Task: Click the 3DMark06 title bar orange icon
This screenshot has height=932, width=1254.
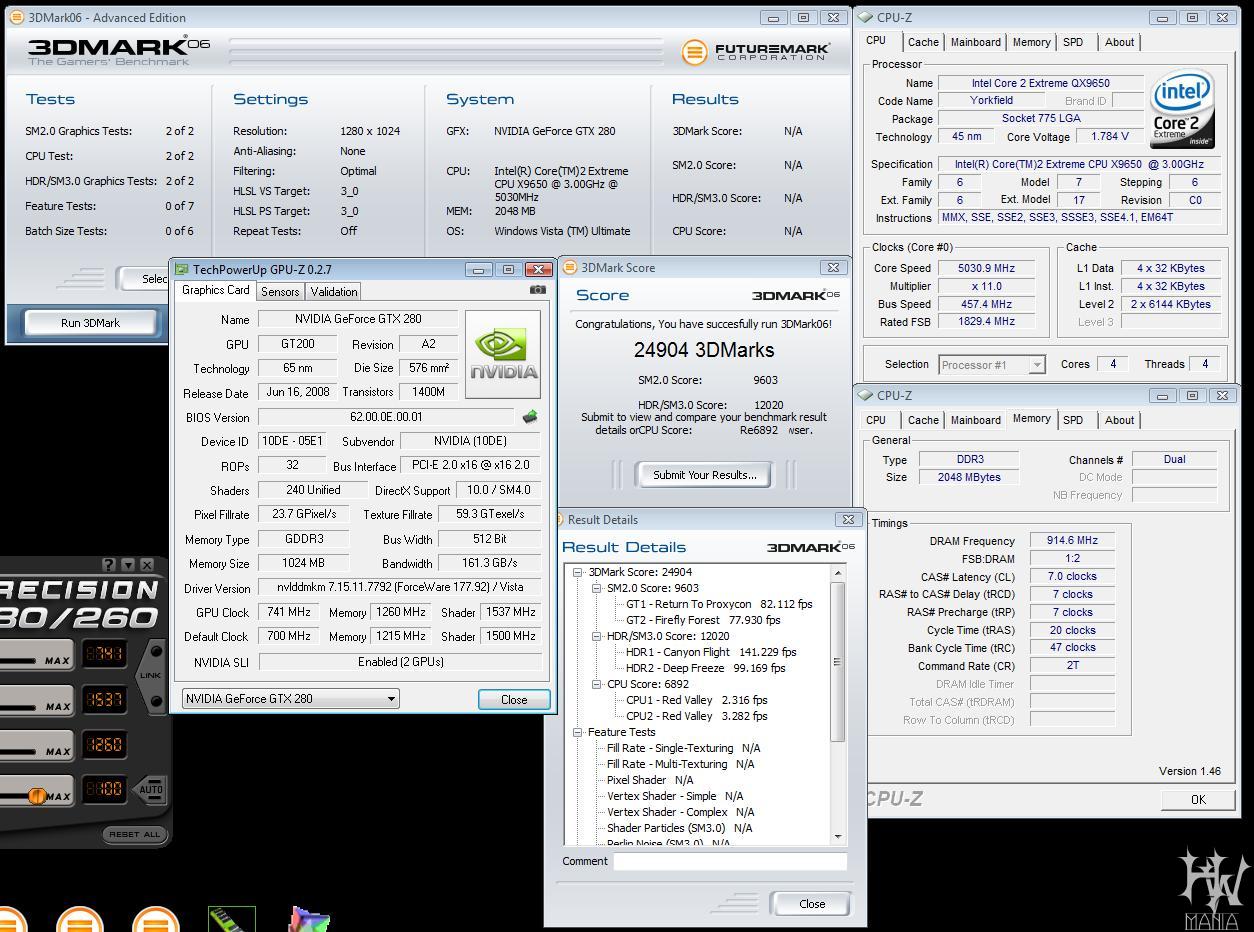Action: (x=16, y=17)
